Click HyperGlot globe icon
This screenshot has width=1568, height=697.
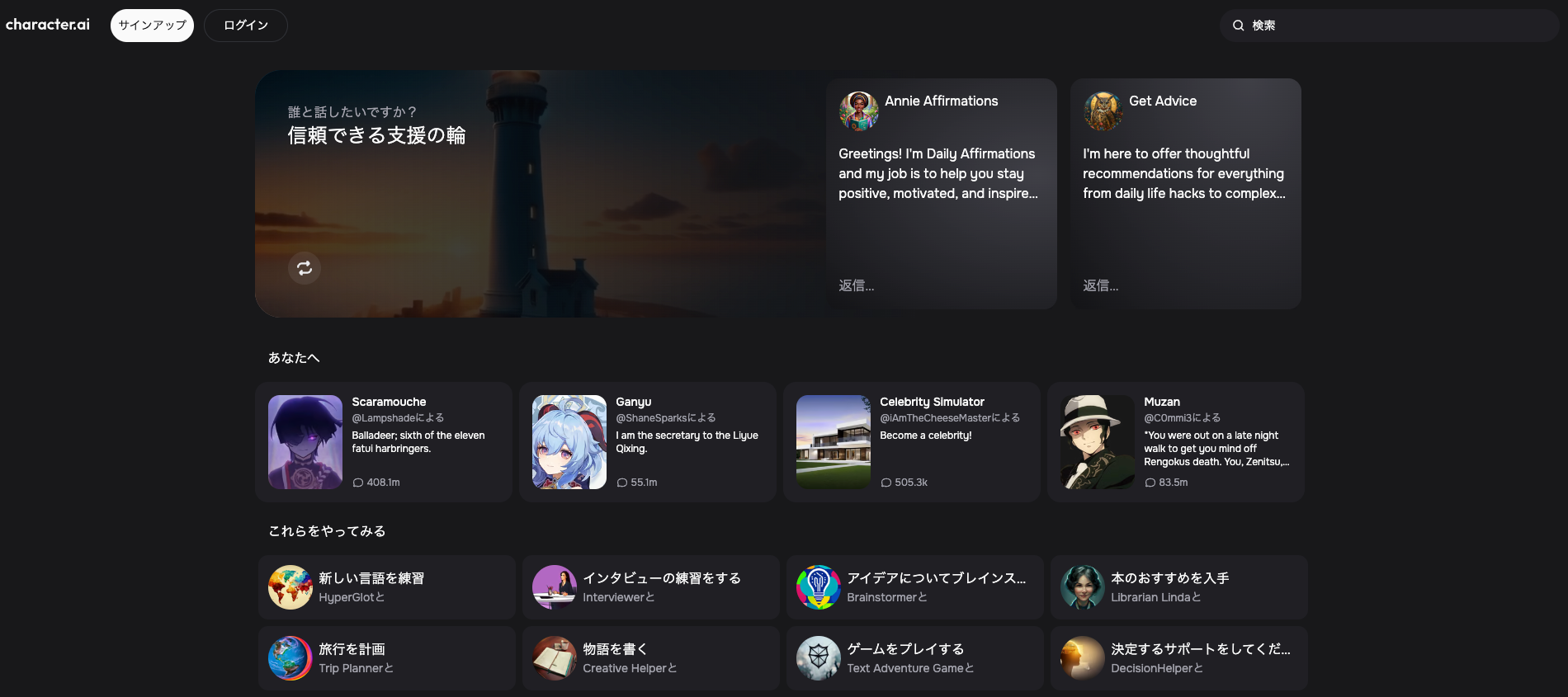[290, 587]
